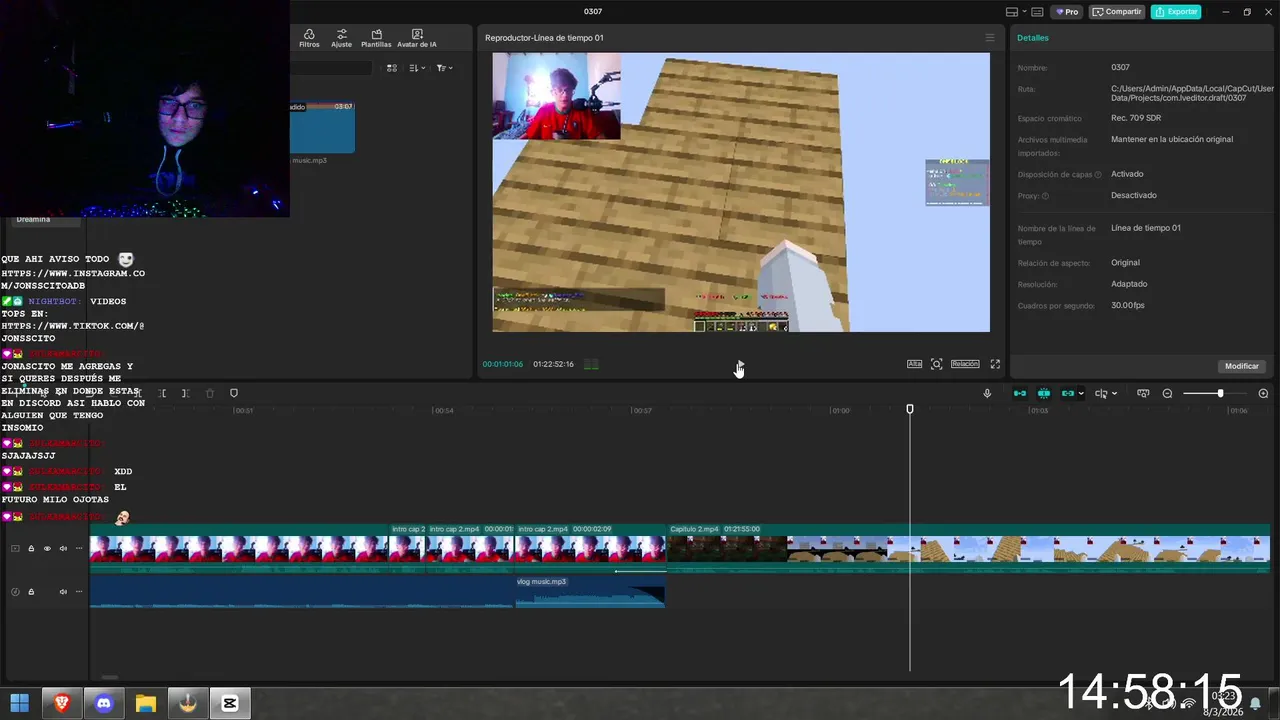Click the play button in the player

pos(740,364)
